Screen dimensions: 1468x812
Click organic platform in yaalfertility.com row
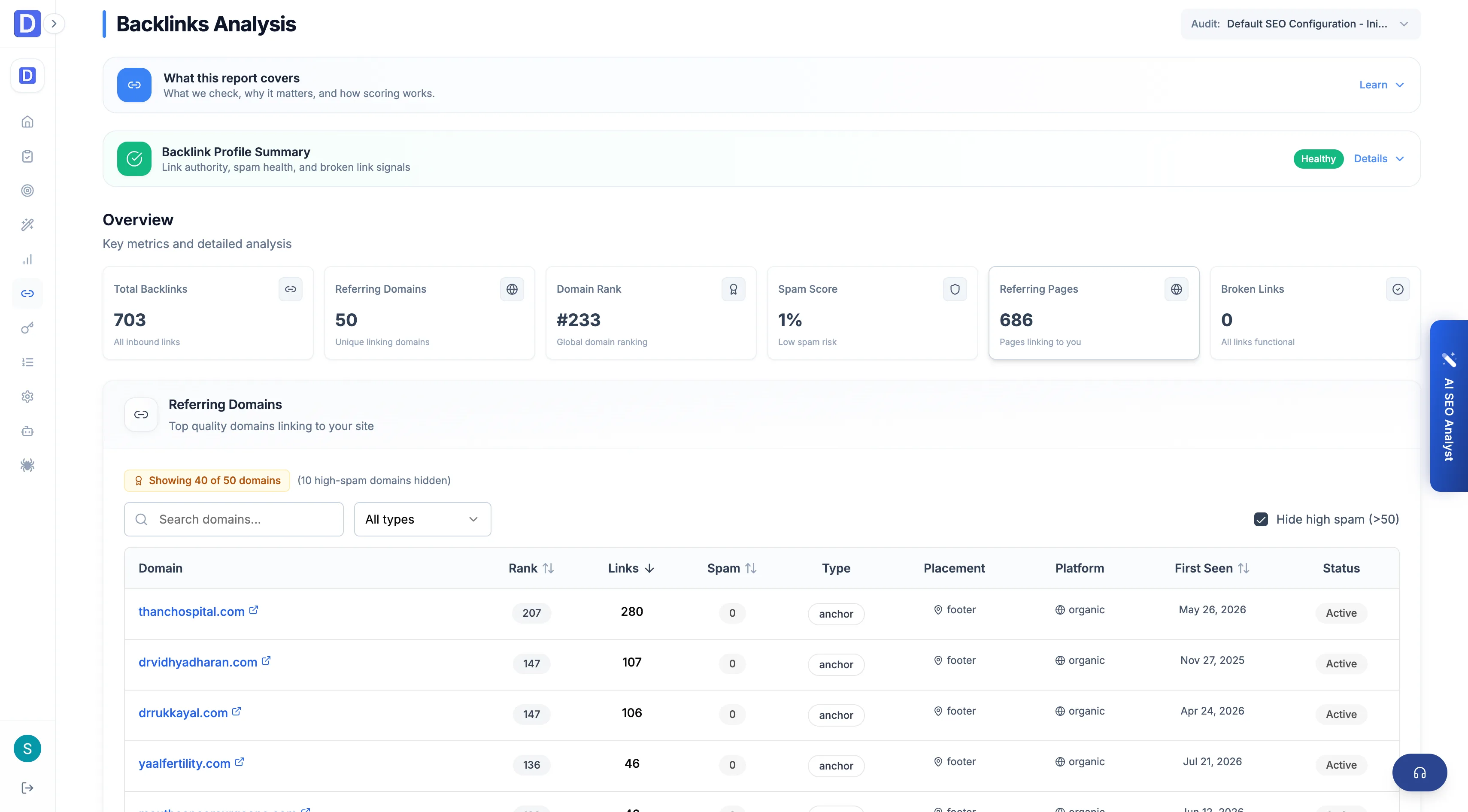click(1080, 762)
